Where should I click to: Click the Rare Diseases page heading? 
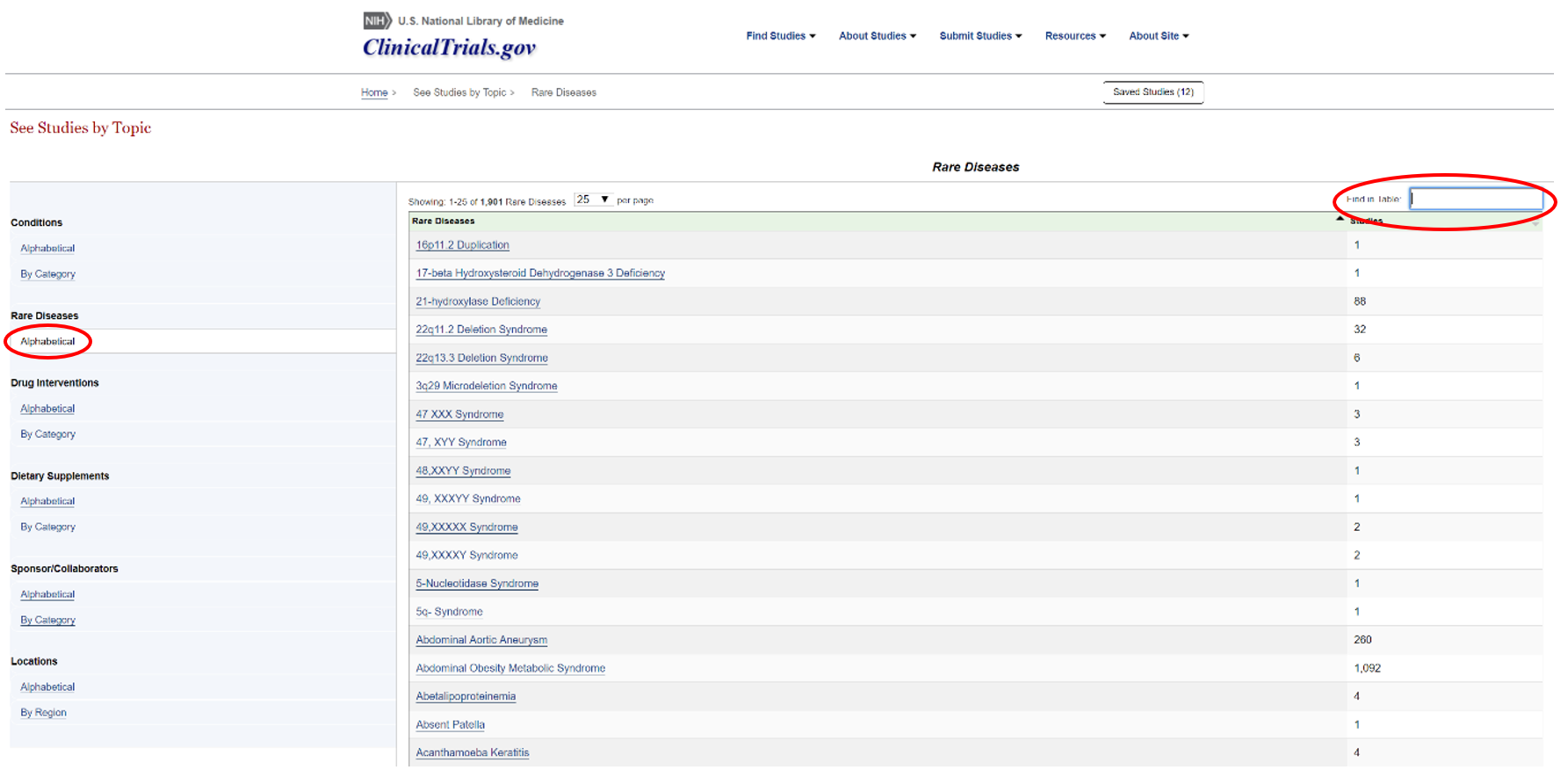coord(975,167)
